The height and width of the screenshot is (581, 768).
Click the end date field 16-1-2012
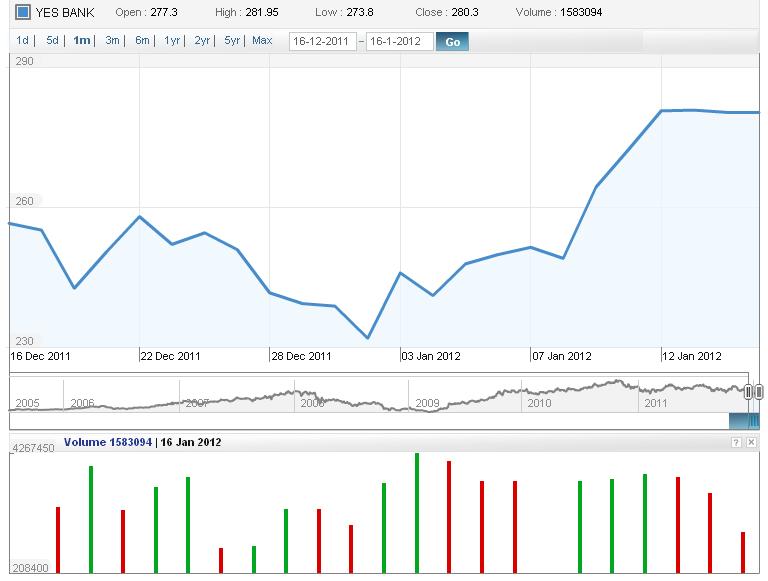[x=399, y=42]
